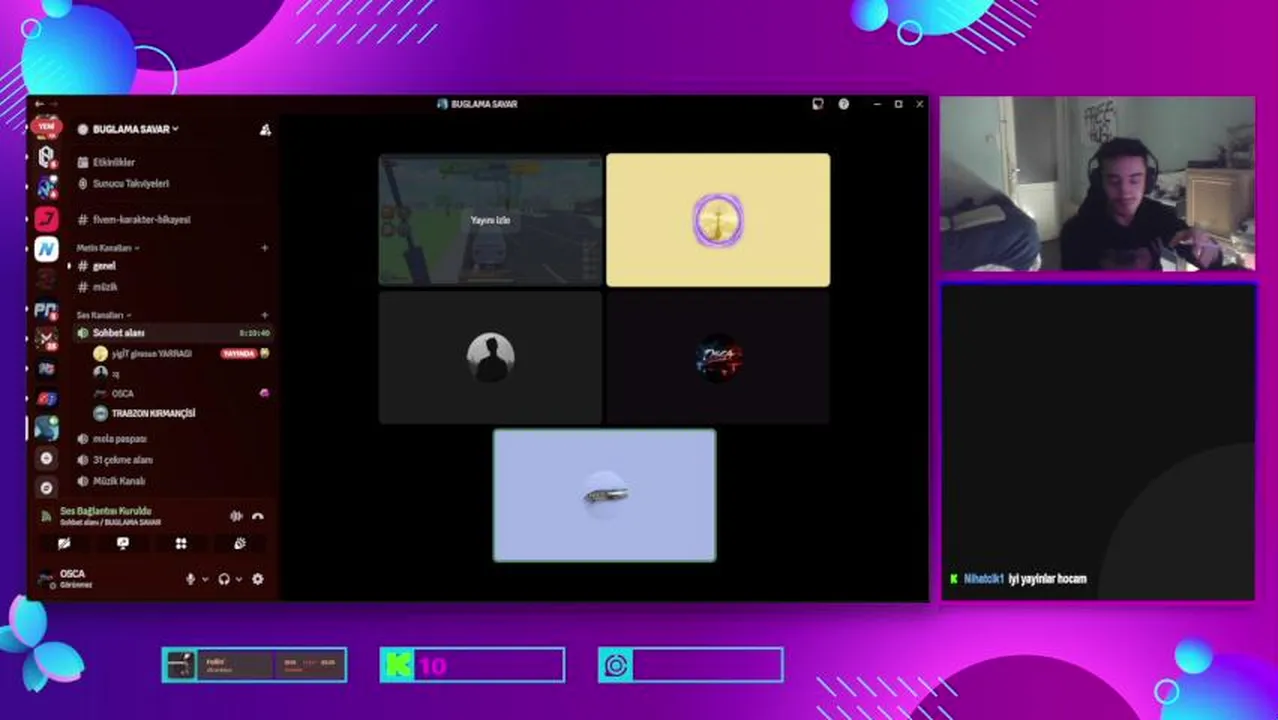This screenshot has width=1278, height=720.
Task: Open Sunucu Takviyeleri (server boosts)
Action: 122,184
